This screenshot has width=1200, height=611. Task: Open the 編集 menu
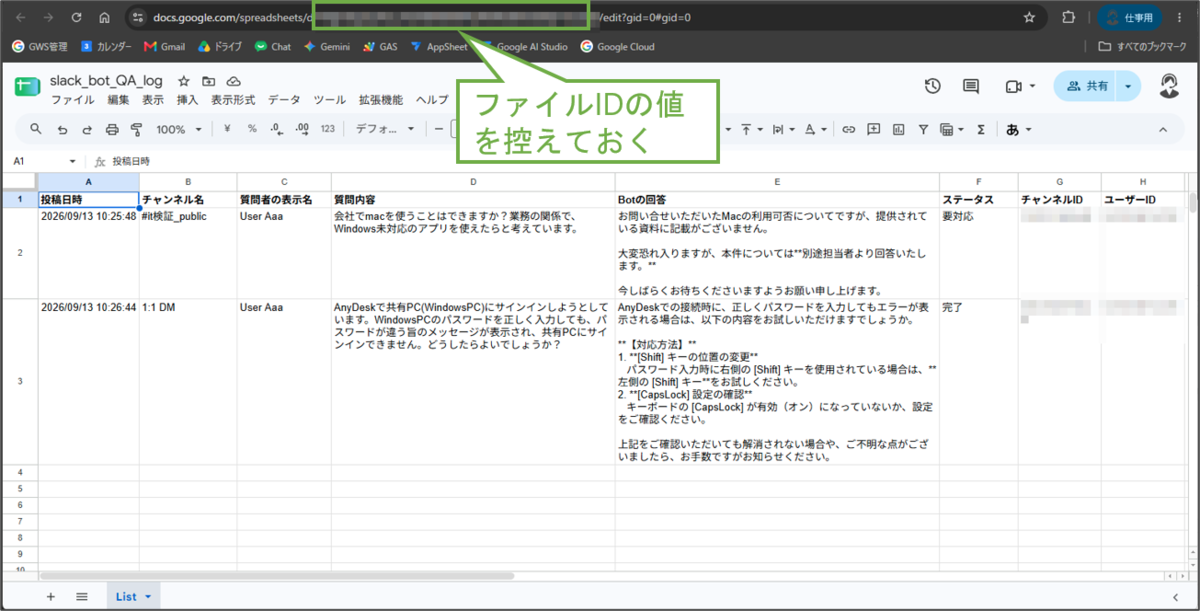click(118, 100)
